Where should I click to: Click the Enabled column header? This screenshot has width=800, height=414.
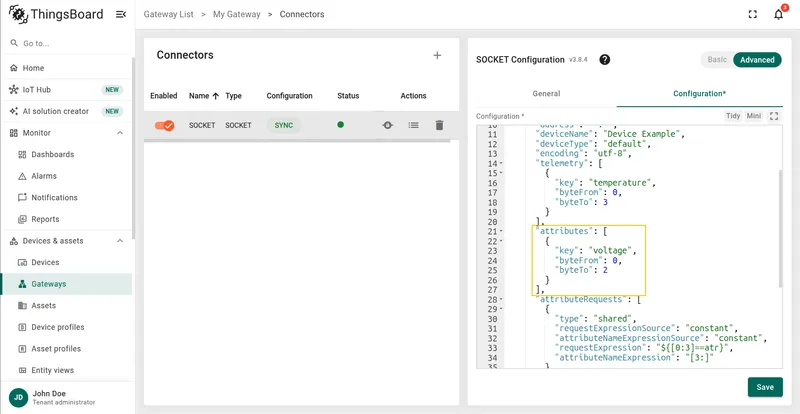pos(164,95)
